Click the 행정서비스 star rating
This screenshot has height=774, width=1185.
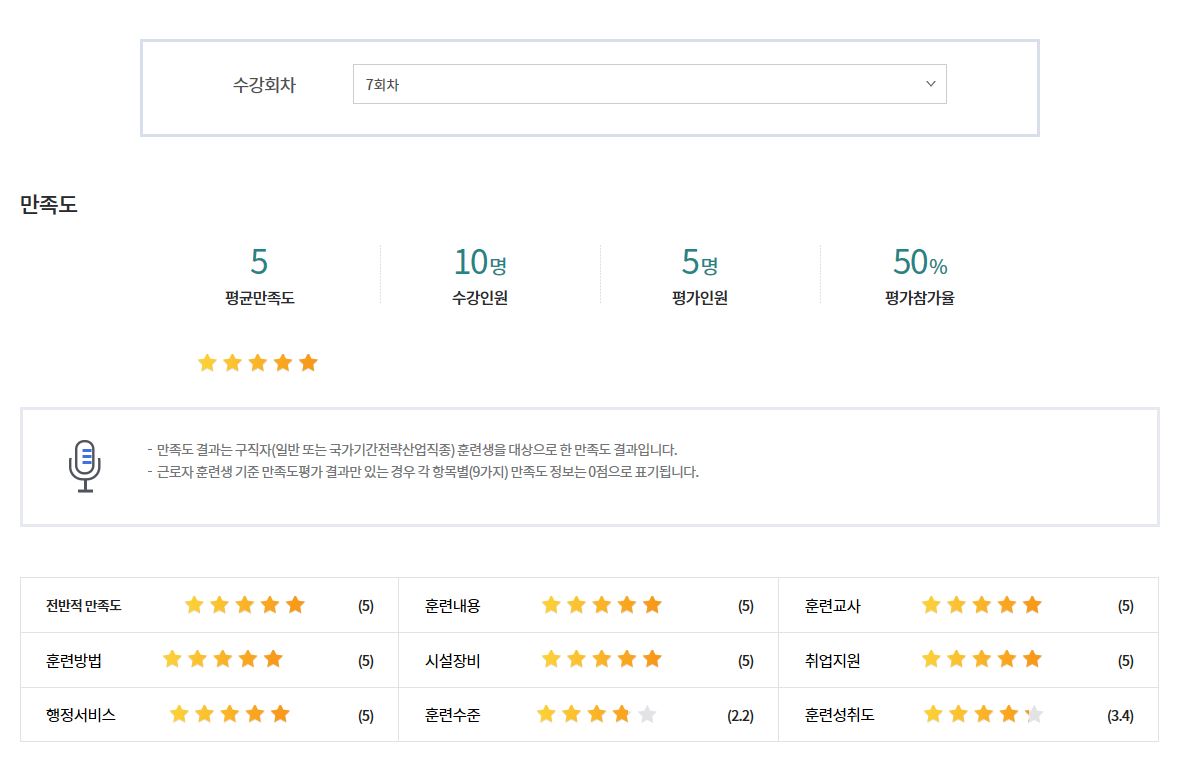click(x=230, y=715)
